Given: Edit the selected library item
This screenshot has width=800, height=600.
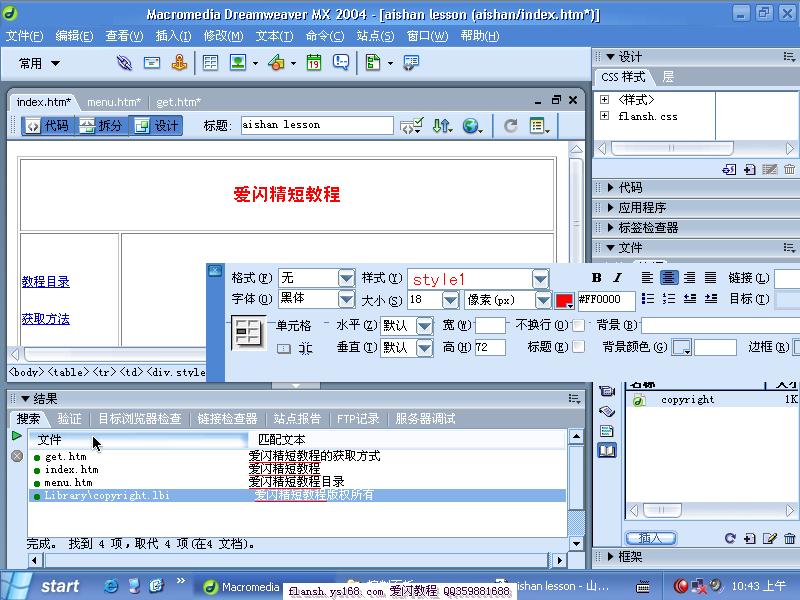Looking at the screenshot, I should 769,538.
